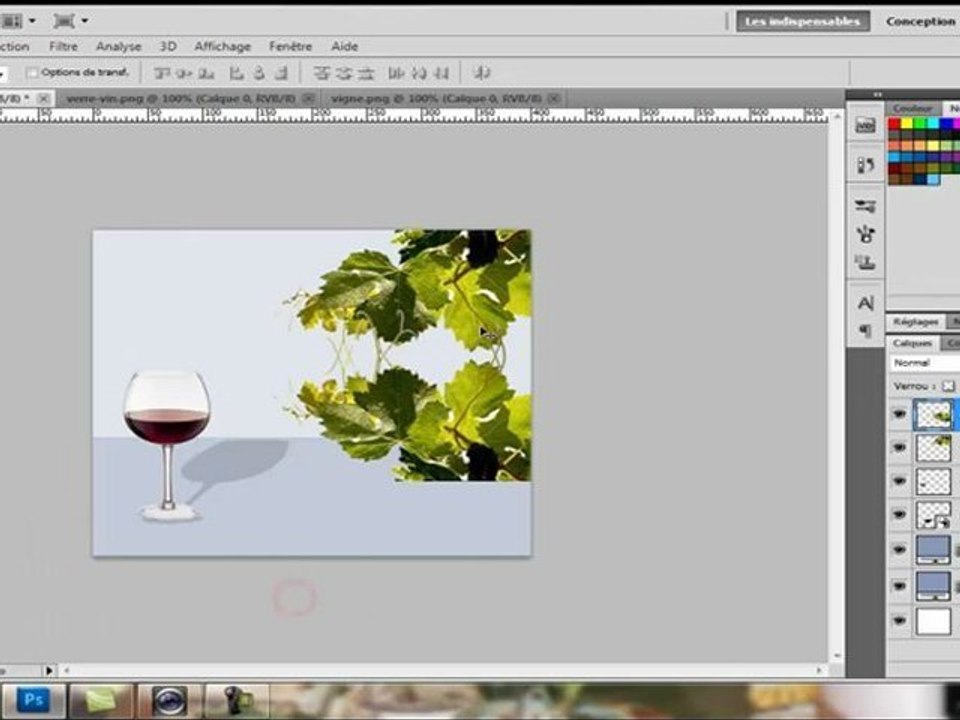
Task: Click the Align bottom edges icon
Action: pos(206,73)
